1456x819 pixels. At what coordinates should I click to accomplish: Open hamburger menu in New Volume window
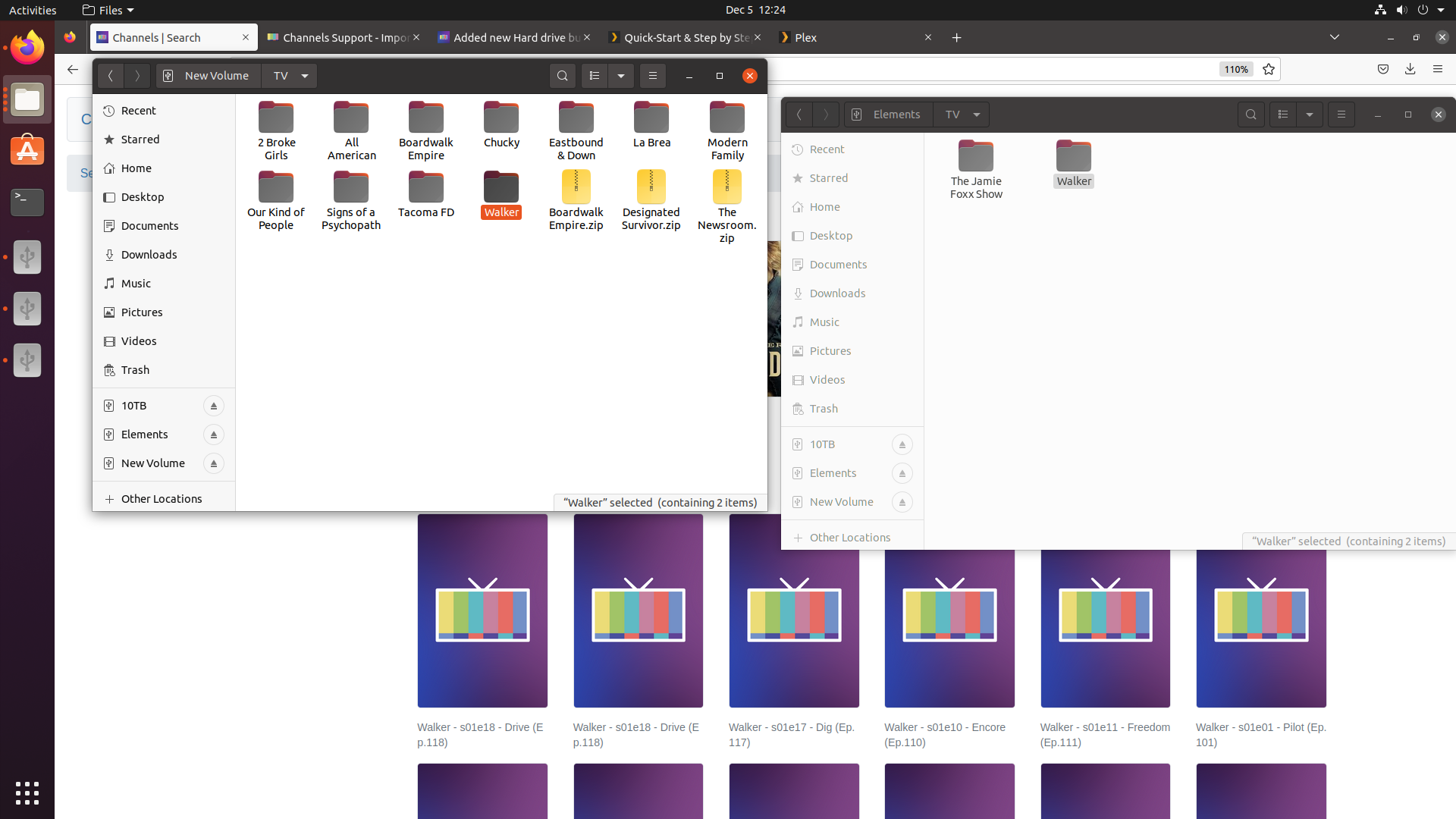tap(653, 76)
